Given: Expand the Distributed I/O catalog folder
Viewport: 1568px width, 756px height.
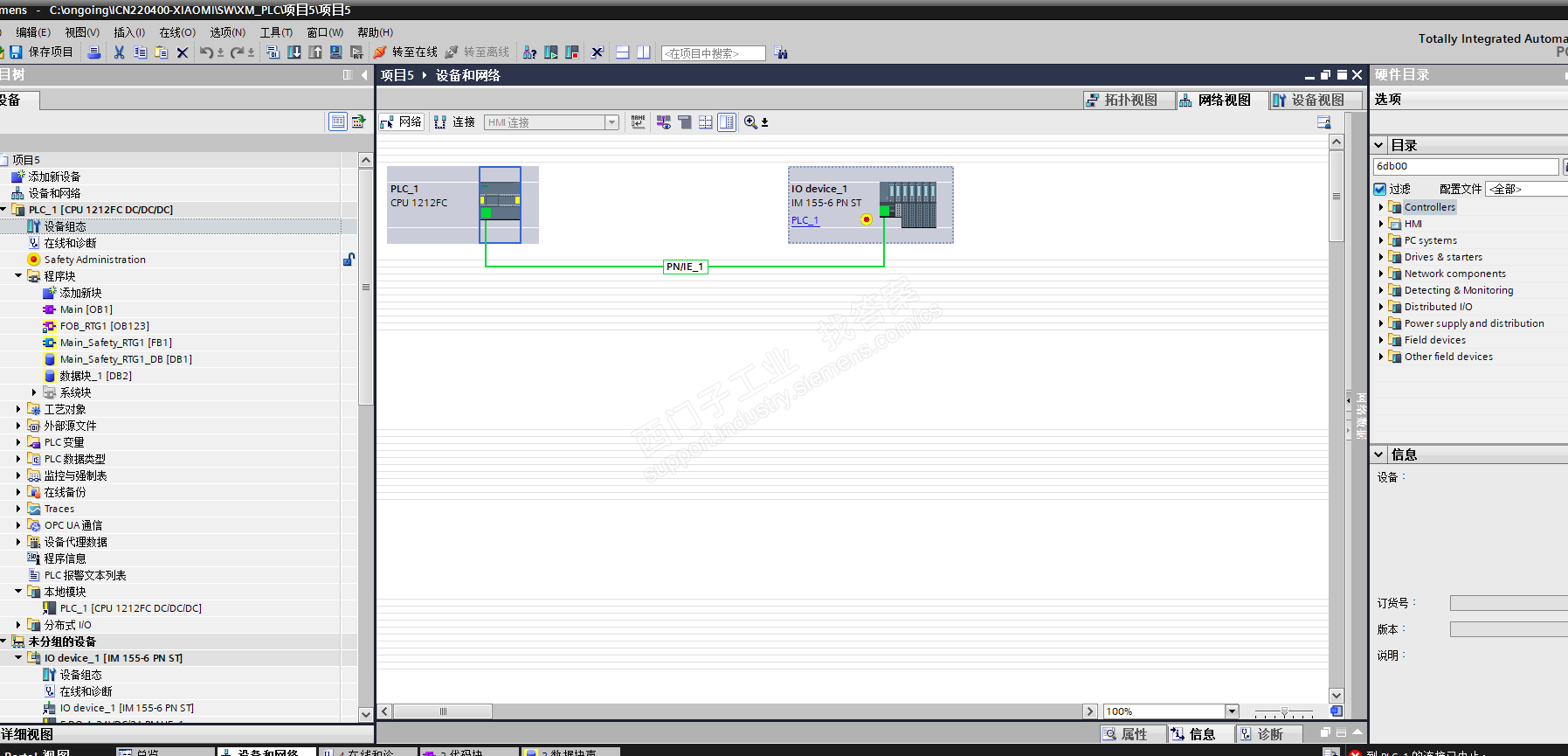Looking at the screenshot, I should [x=1381, y=307].
